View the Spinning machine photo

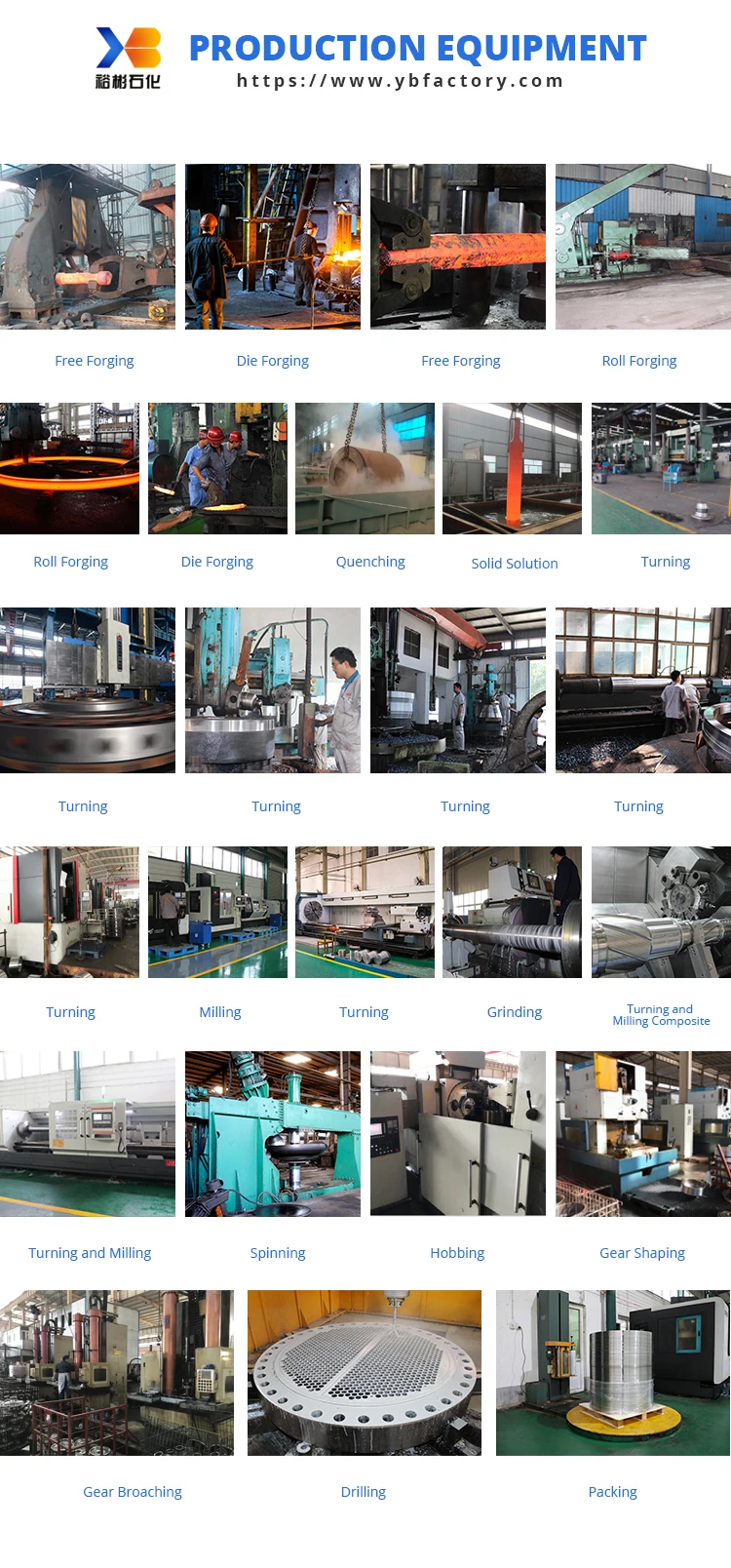coord(273,1134)
